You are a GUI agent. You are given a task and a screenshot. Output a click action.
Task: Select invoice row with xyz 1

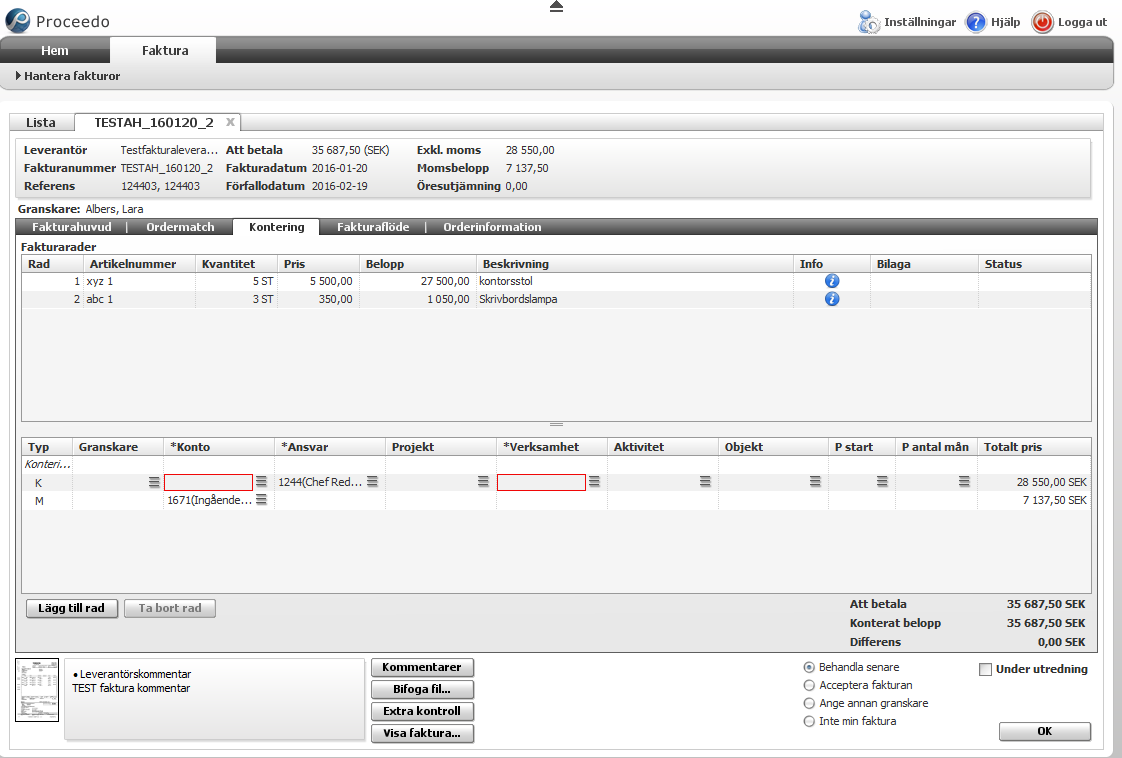(556, 281)
